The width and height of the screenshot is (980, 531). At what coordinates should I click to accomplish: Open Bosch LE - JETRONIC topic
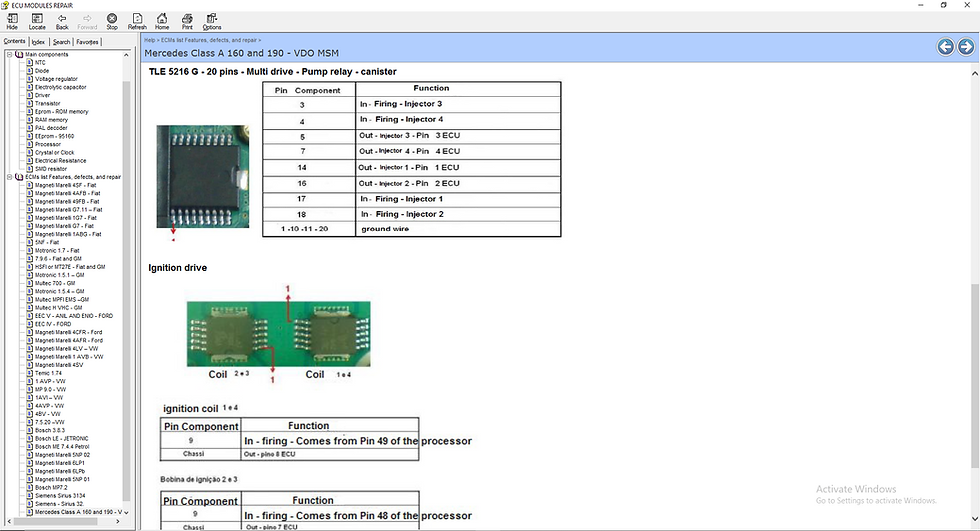point(62,439)
